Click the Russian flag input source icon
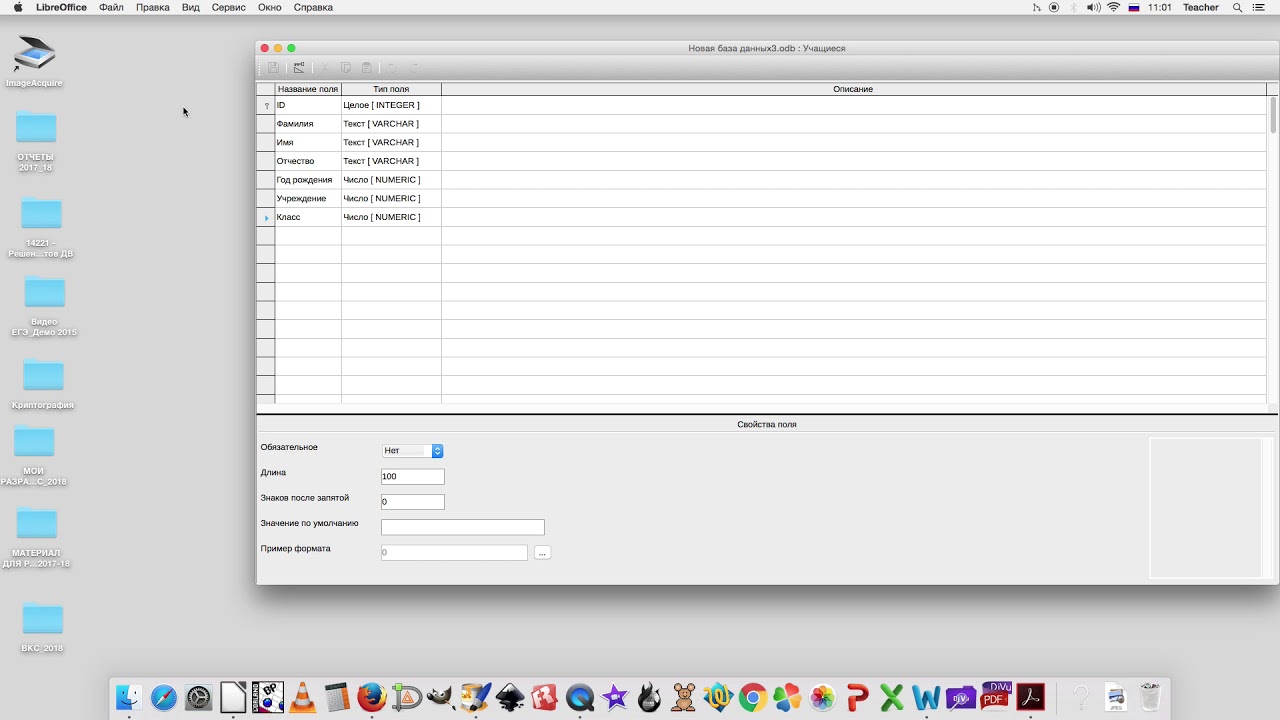 point(1134,7)
